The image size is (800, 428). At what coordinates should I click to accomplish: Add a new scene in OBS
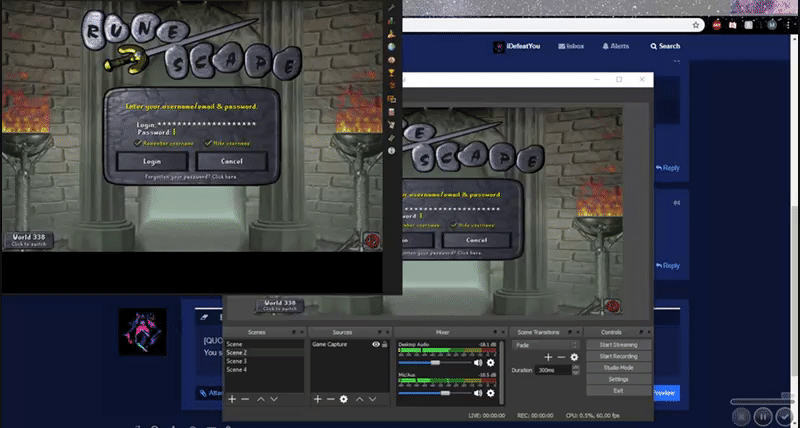(232, 399)
